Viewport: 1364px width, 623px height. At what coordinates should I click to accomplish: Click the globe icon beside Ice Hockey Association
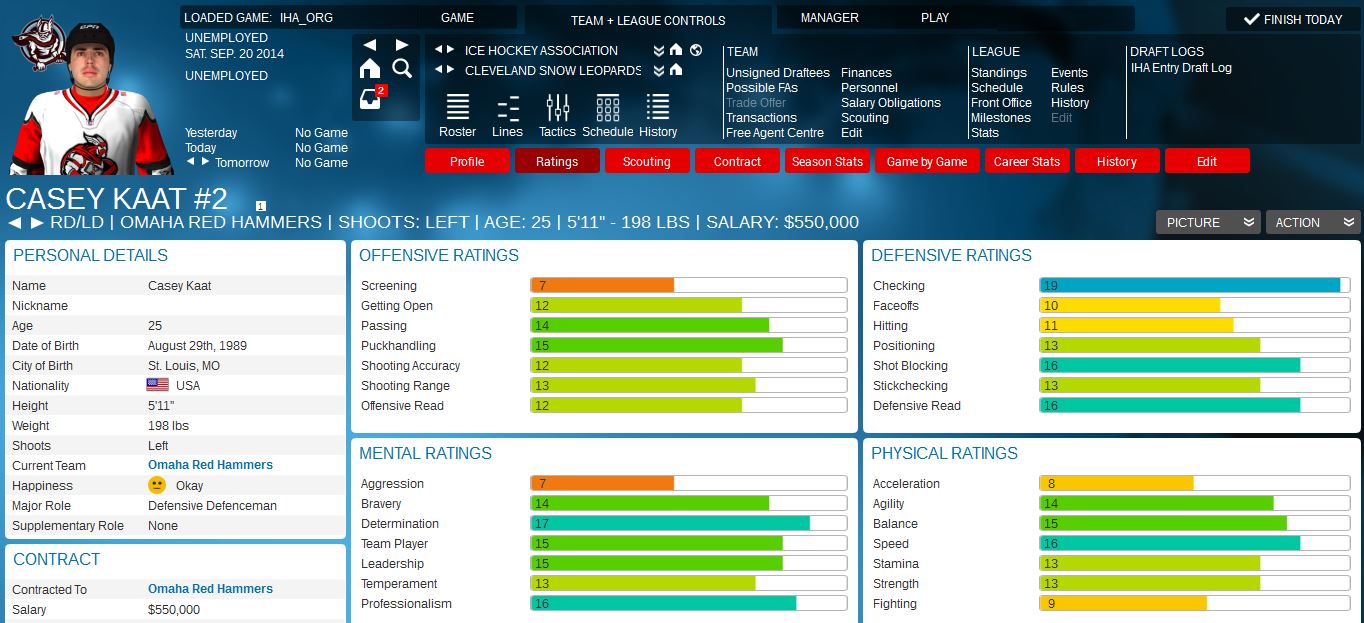tap(696, 50)
